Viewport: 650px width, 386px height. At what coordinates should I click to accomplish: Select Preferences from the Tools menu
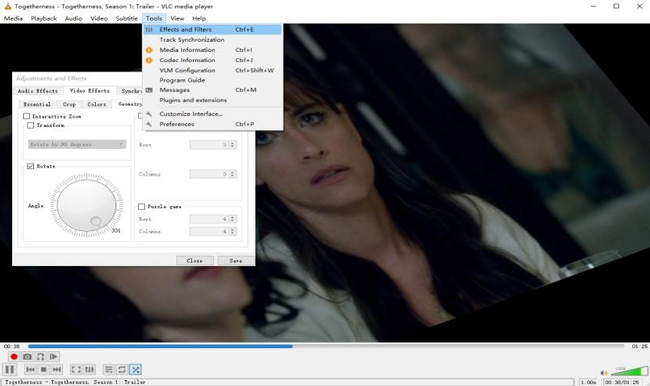click(177, 124)
